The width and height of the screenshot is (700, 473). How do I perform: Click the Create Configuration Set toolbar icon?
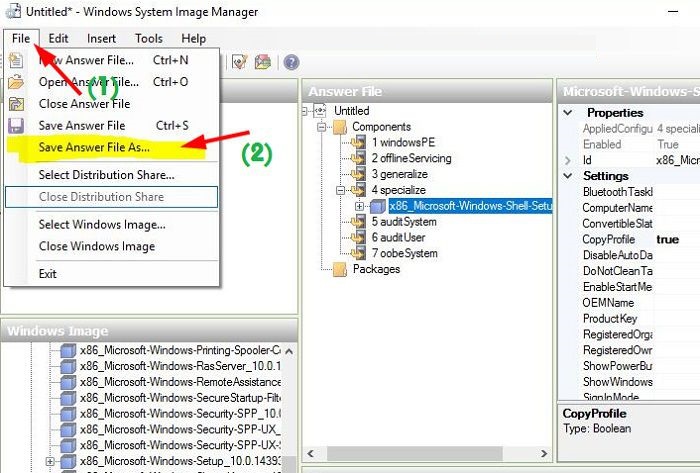[x=262, y=62]
